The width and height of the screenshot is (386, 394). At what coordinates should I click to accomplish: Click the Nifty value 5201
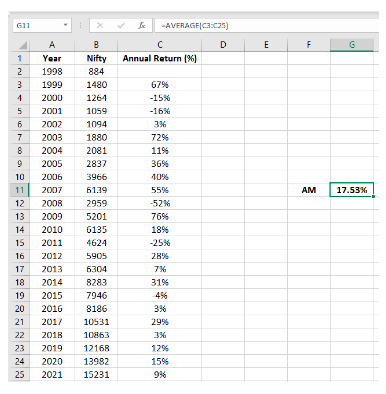pos(96,216)
